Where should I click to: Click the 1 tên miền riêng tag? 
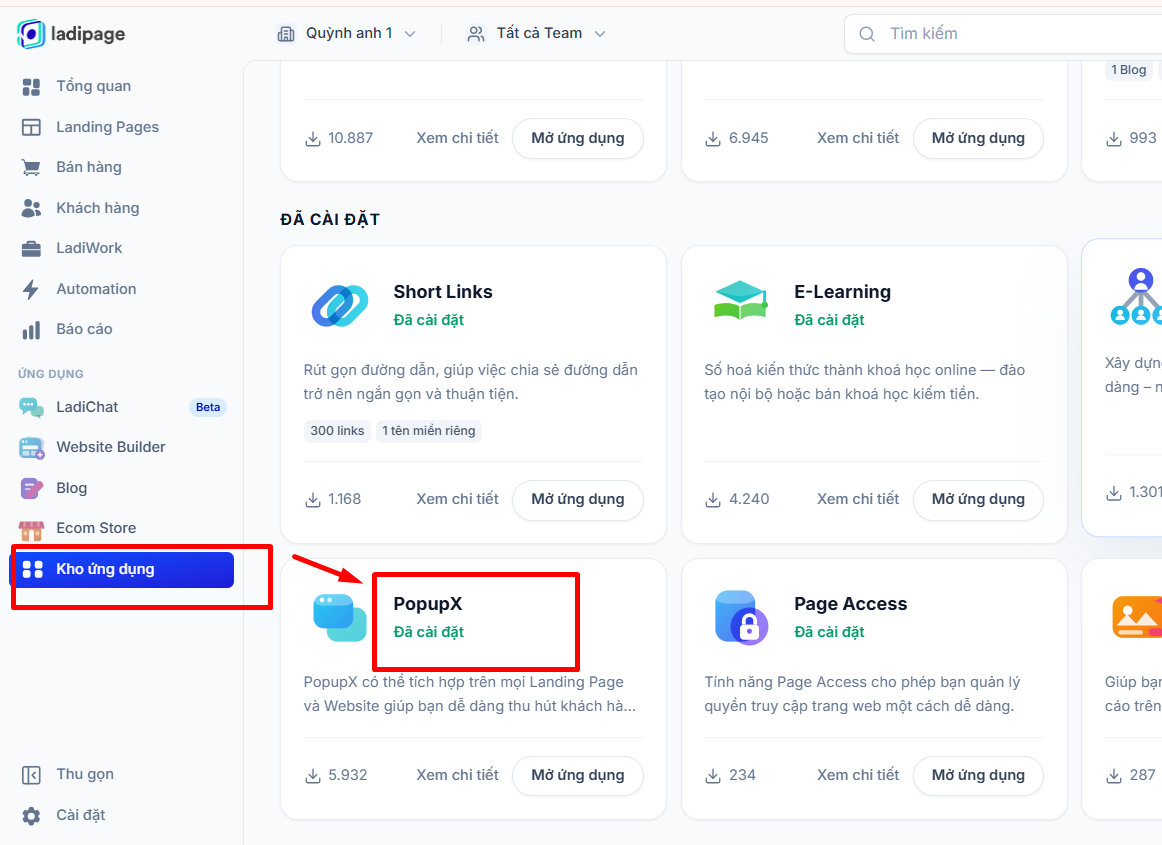(429, 431)
